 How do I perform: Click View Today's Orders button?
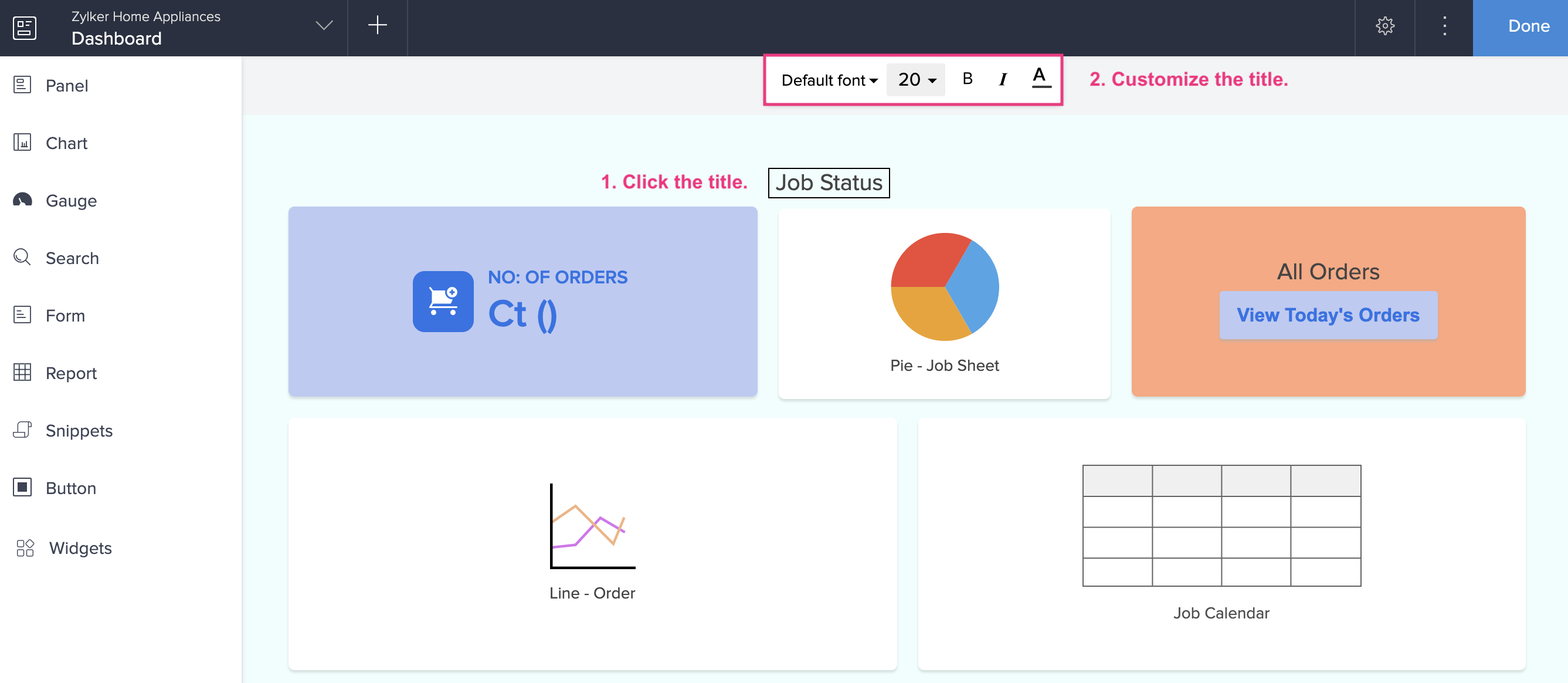click(1328, 315)
